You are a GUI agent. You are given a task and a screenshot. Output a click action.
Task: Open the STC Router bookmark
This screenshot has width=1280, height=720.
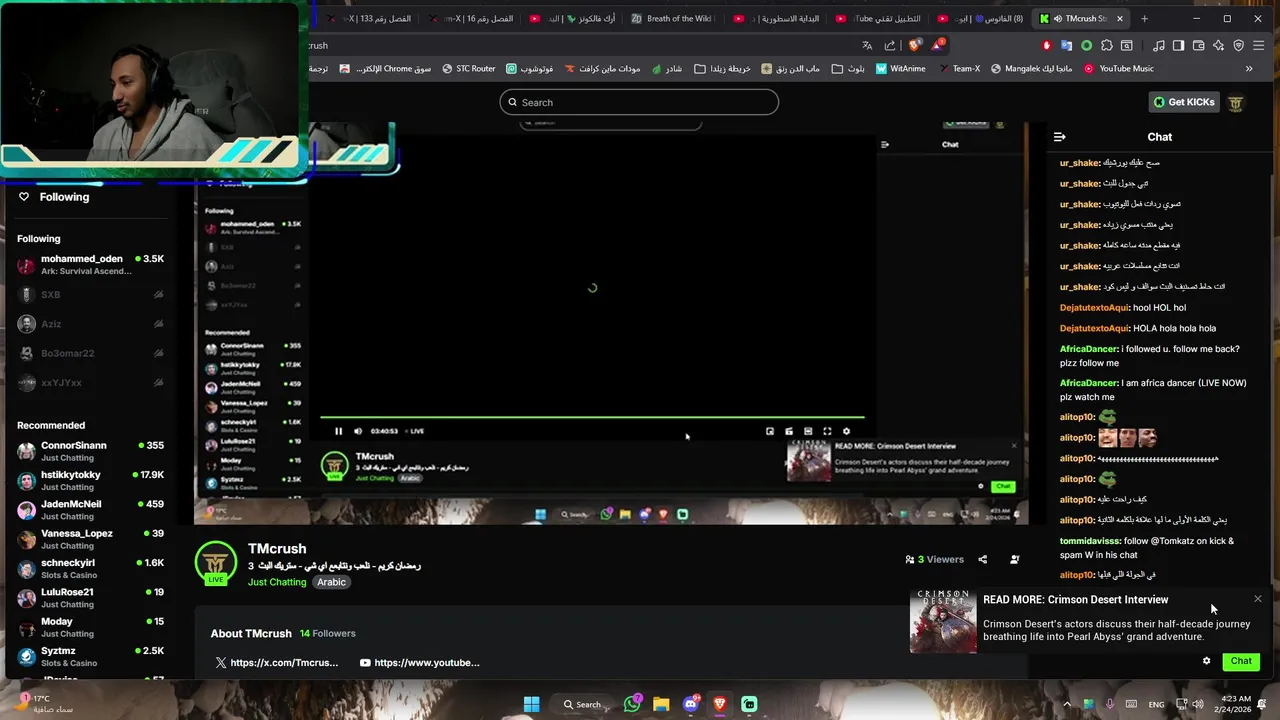tap(469, 69)
